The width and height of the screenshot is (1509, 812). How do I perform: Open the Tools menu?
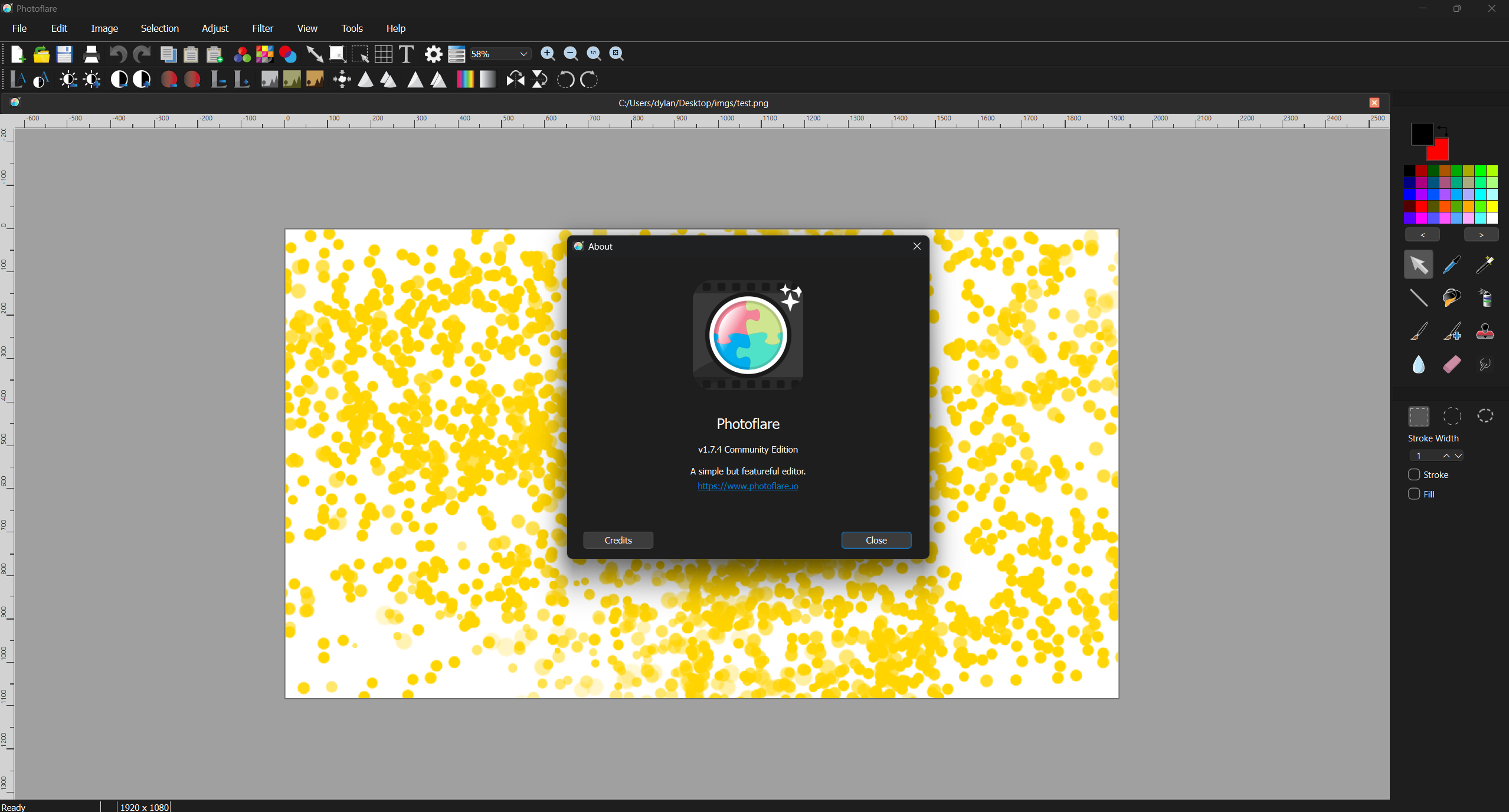point(352,28)
